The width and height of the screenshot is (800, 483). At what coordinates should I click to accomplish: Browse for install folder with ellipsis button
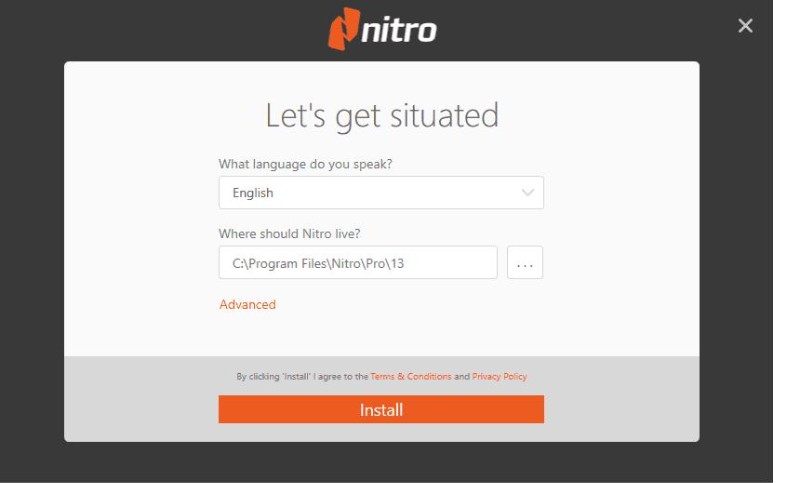coord(525,263)
